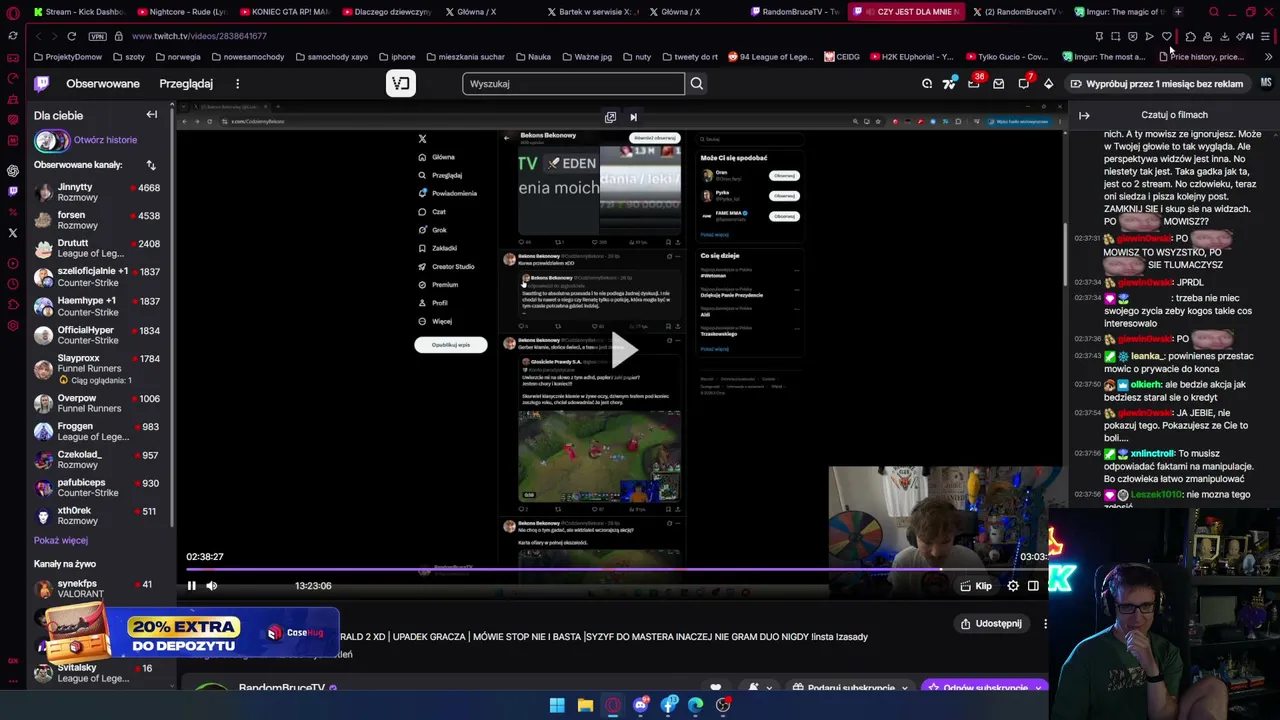Open the RandomBruceTV channel name link
This screenshot has width=1280, height=720.
coord(282,688)
